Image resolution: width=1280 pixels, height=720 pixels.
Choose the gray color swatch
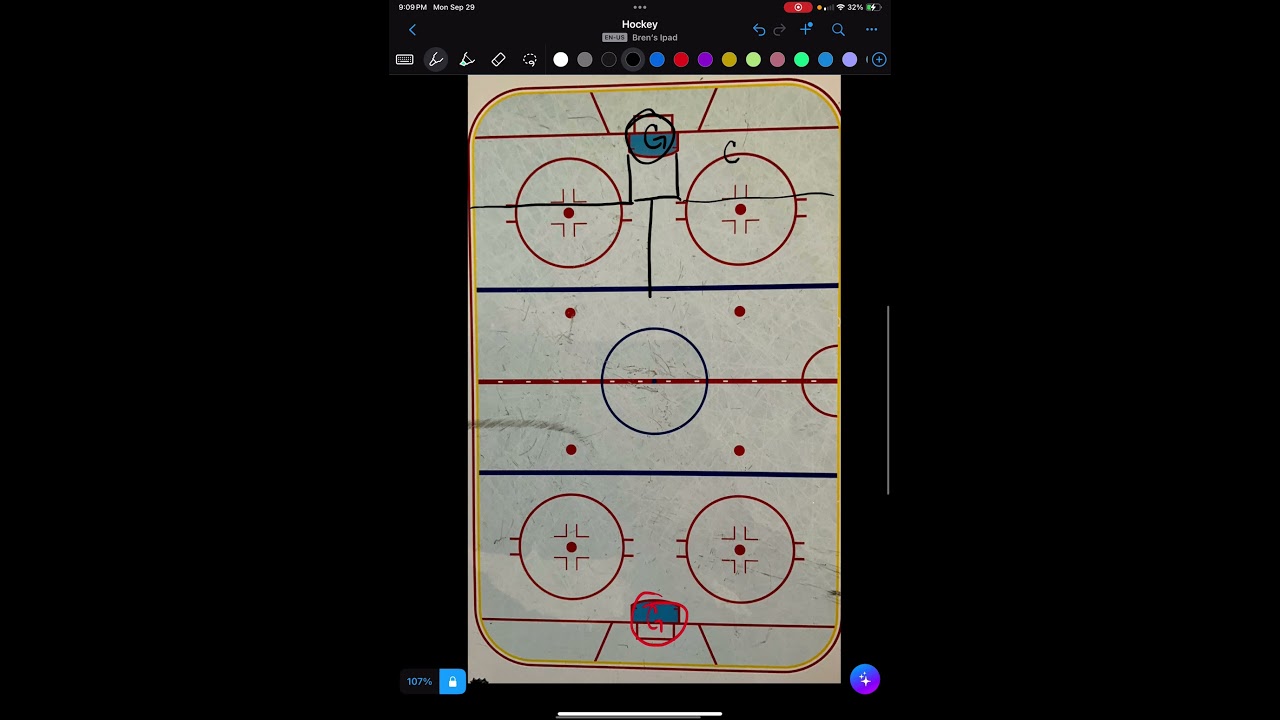click(585, 60)
